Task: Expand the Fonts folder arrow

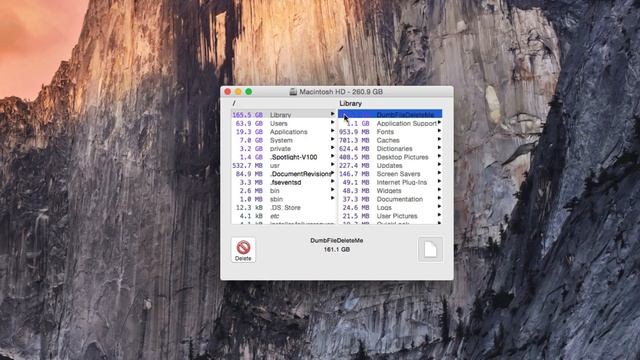Action: pyautogui.click(x=439, y=131)
